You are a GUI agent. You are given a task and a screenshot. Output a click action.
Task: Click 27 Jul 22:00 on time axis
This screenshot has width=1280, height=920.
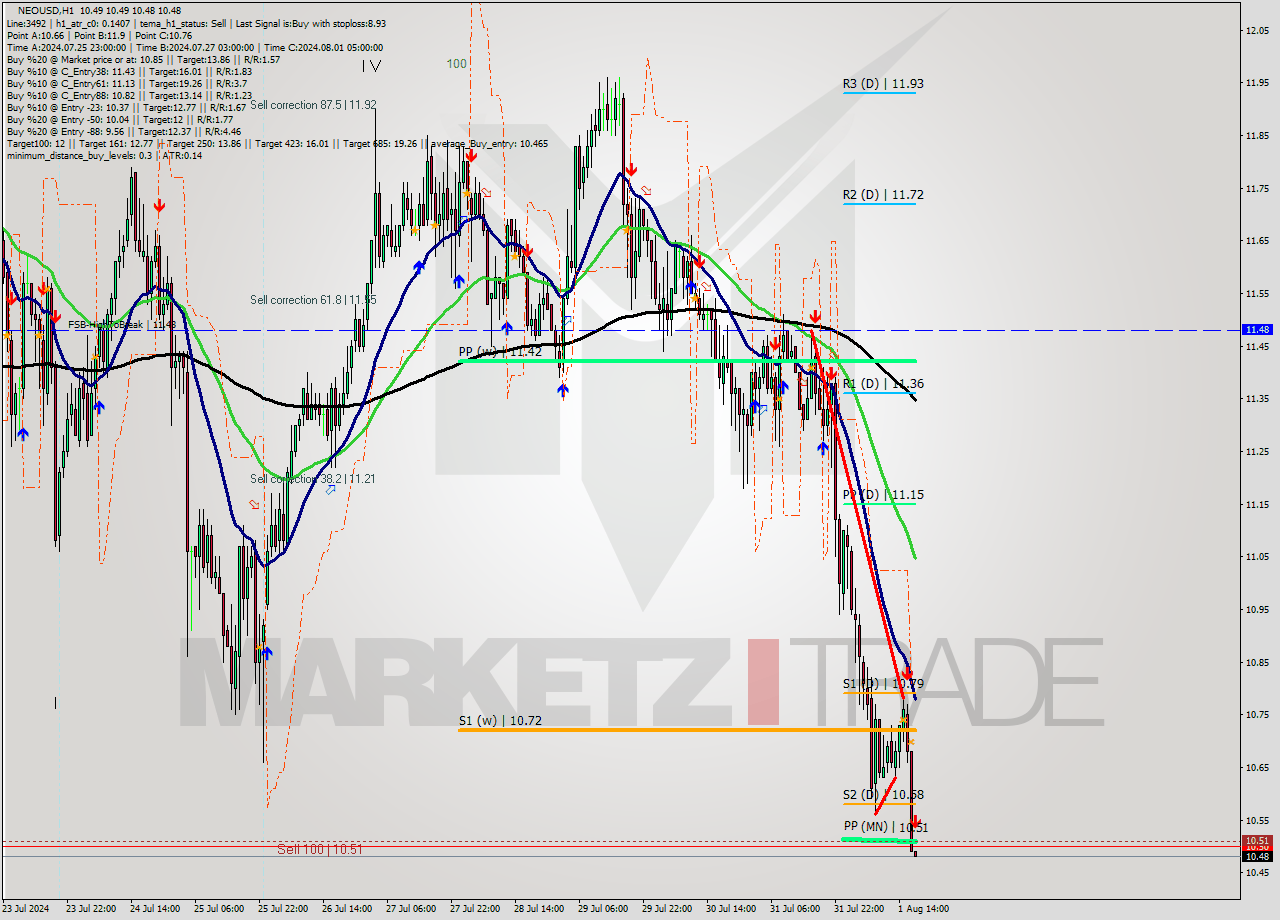point(475,909)
